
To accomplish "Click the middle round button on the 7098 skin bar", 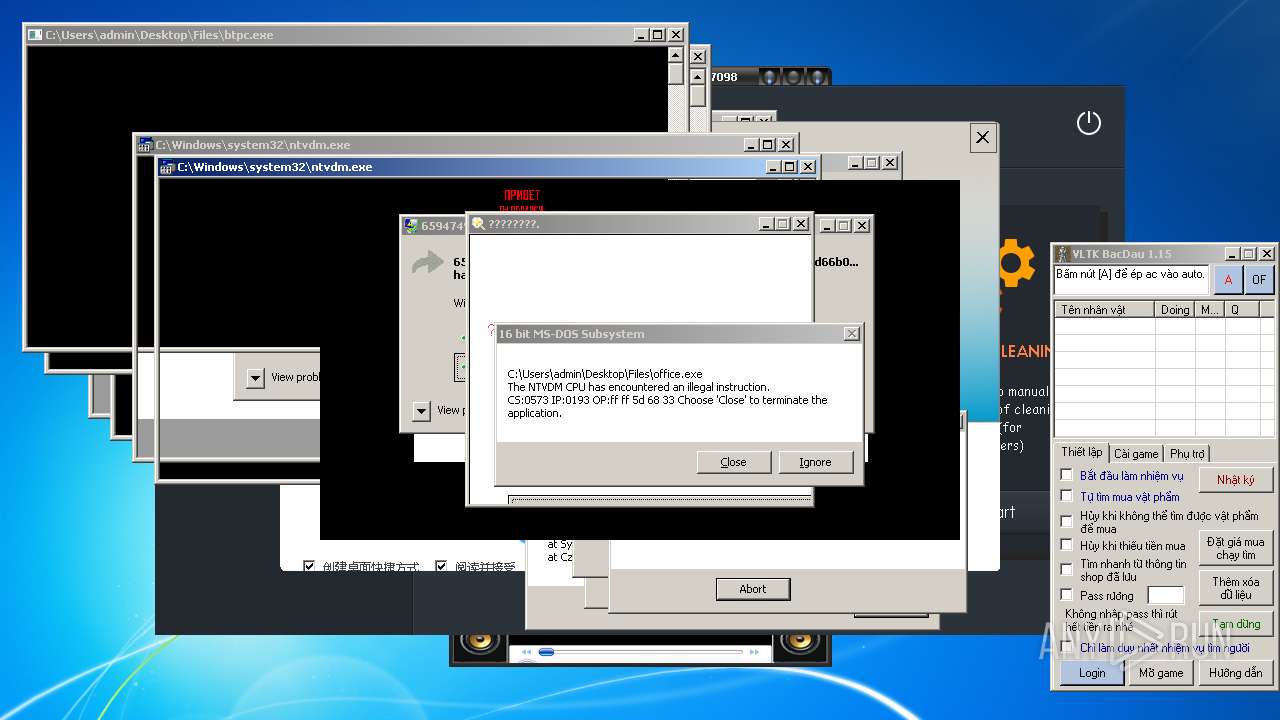I will [x=792, y=77].
